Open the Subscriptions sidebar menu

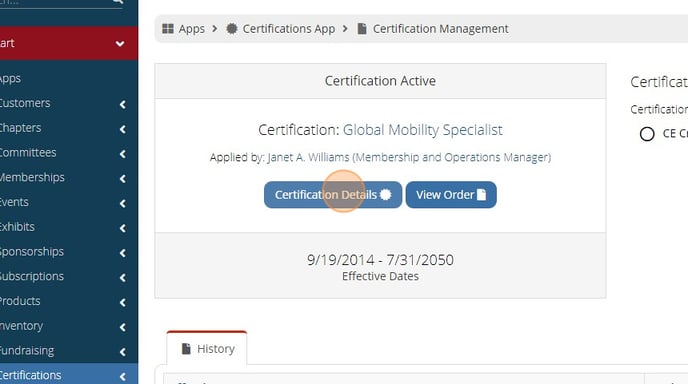(32, 276)
